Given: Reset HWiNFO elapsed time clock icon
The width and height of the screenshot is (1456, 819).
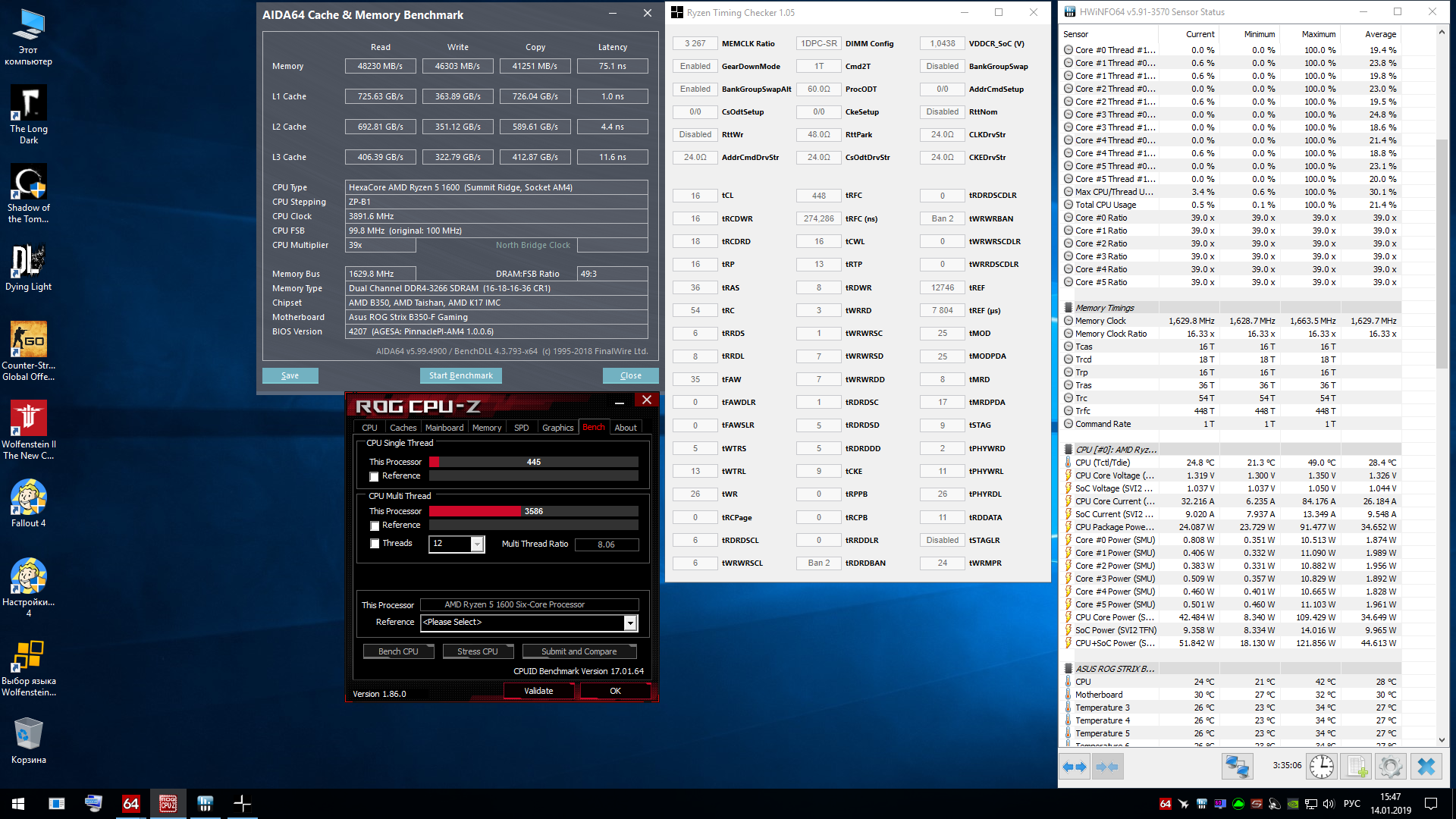Looking at the screenshot, I should coord(1322,767).
